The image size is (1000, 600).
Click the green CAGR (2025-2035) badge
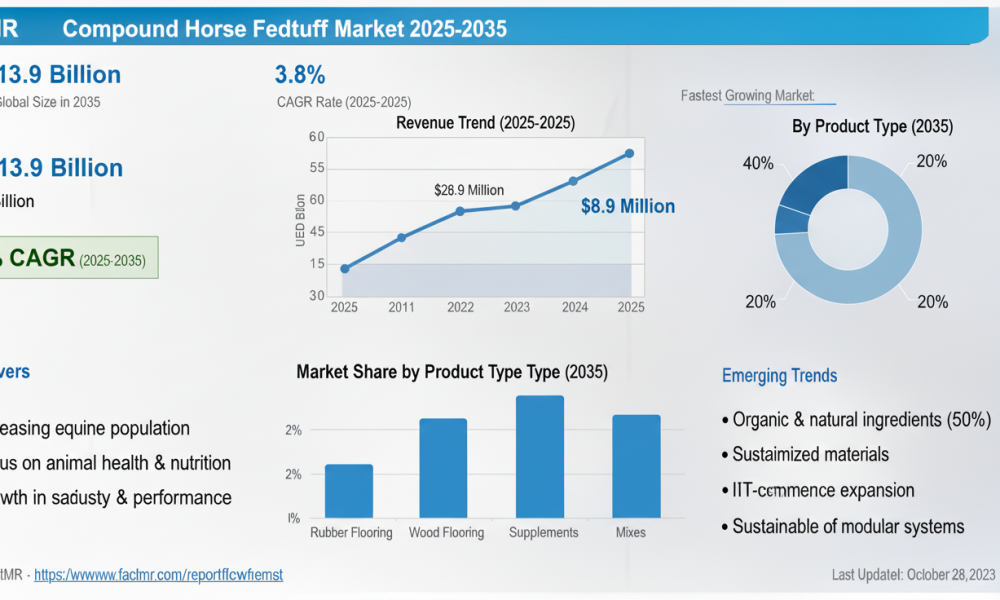(x=78, y=258)
